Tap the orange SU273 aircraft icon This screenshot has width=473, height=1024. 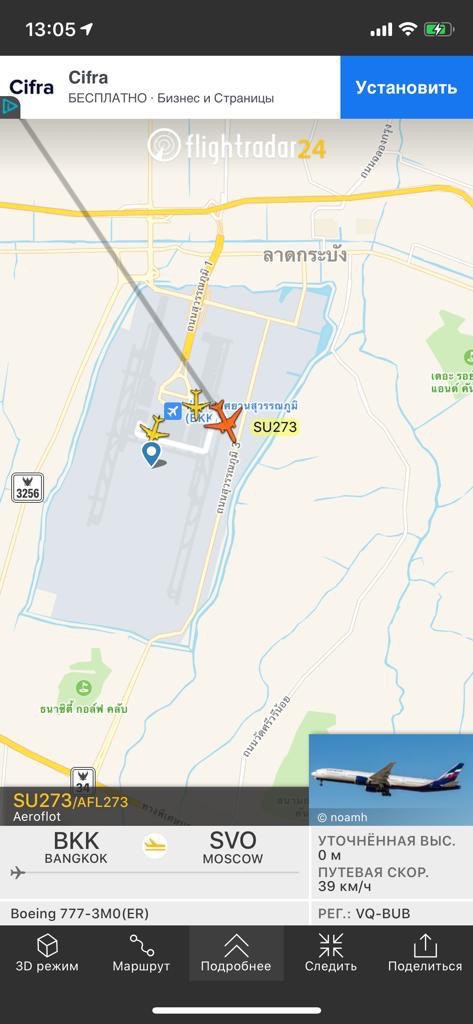[x=223, y=421]
